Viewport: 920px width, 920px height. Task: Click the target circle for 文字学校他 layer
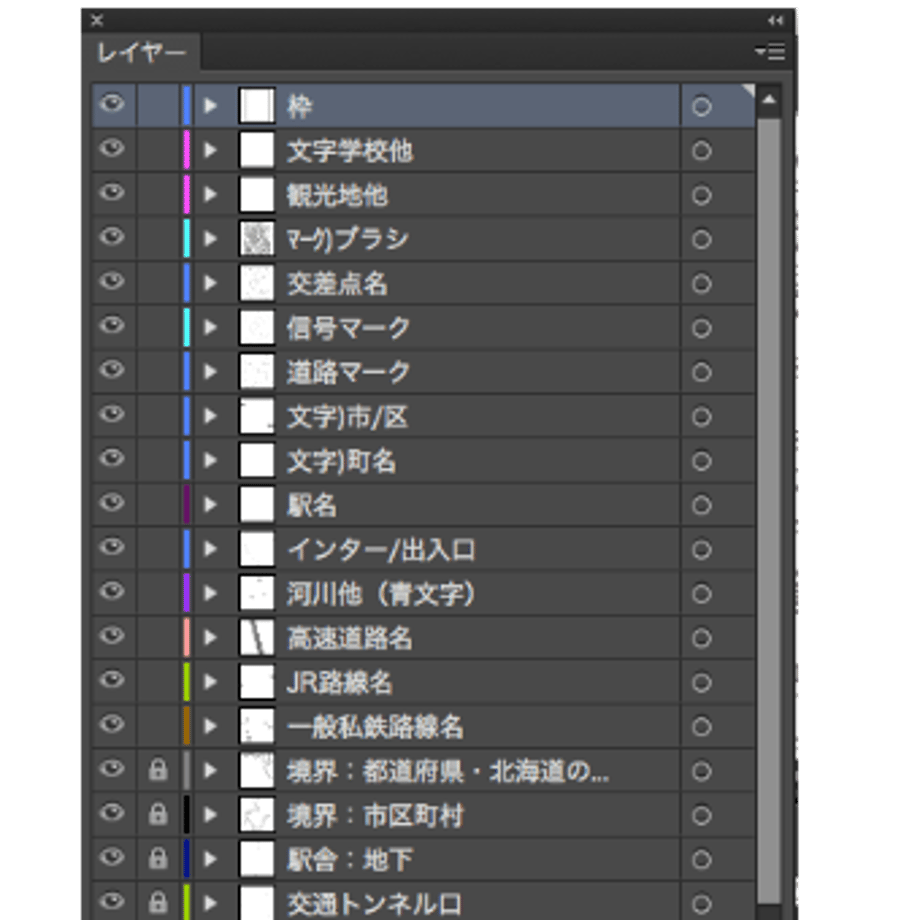702,151
